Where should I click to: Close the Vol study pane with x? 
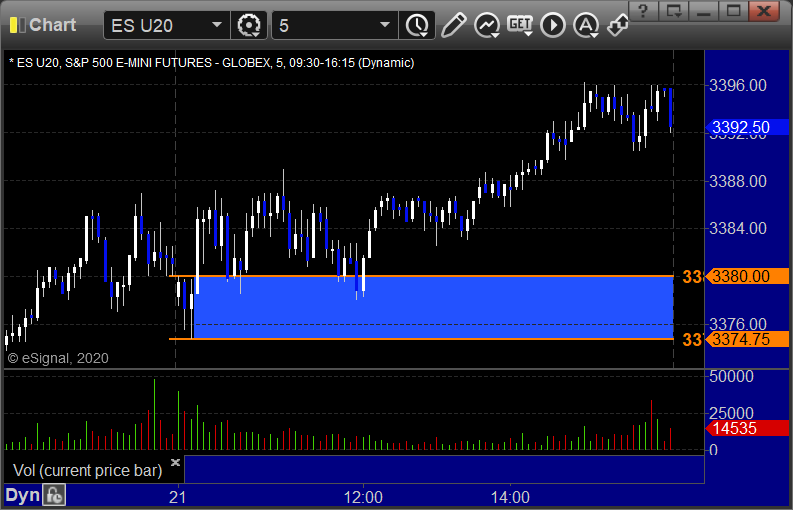pos(175,462)
